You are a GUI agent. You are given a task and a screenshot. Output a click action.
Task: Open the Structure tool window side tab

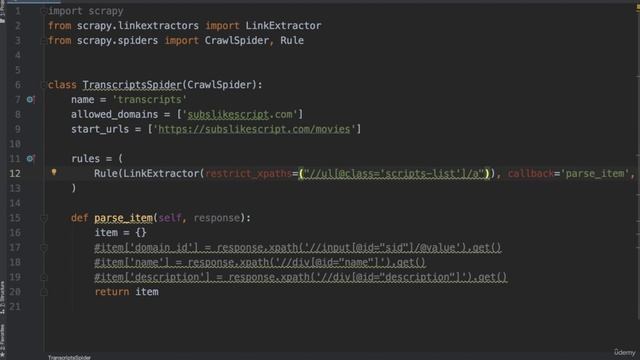click(x=2, y=297)
